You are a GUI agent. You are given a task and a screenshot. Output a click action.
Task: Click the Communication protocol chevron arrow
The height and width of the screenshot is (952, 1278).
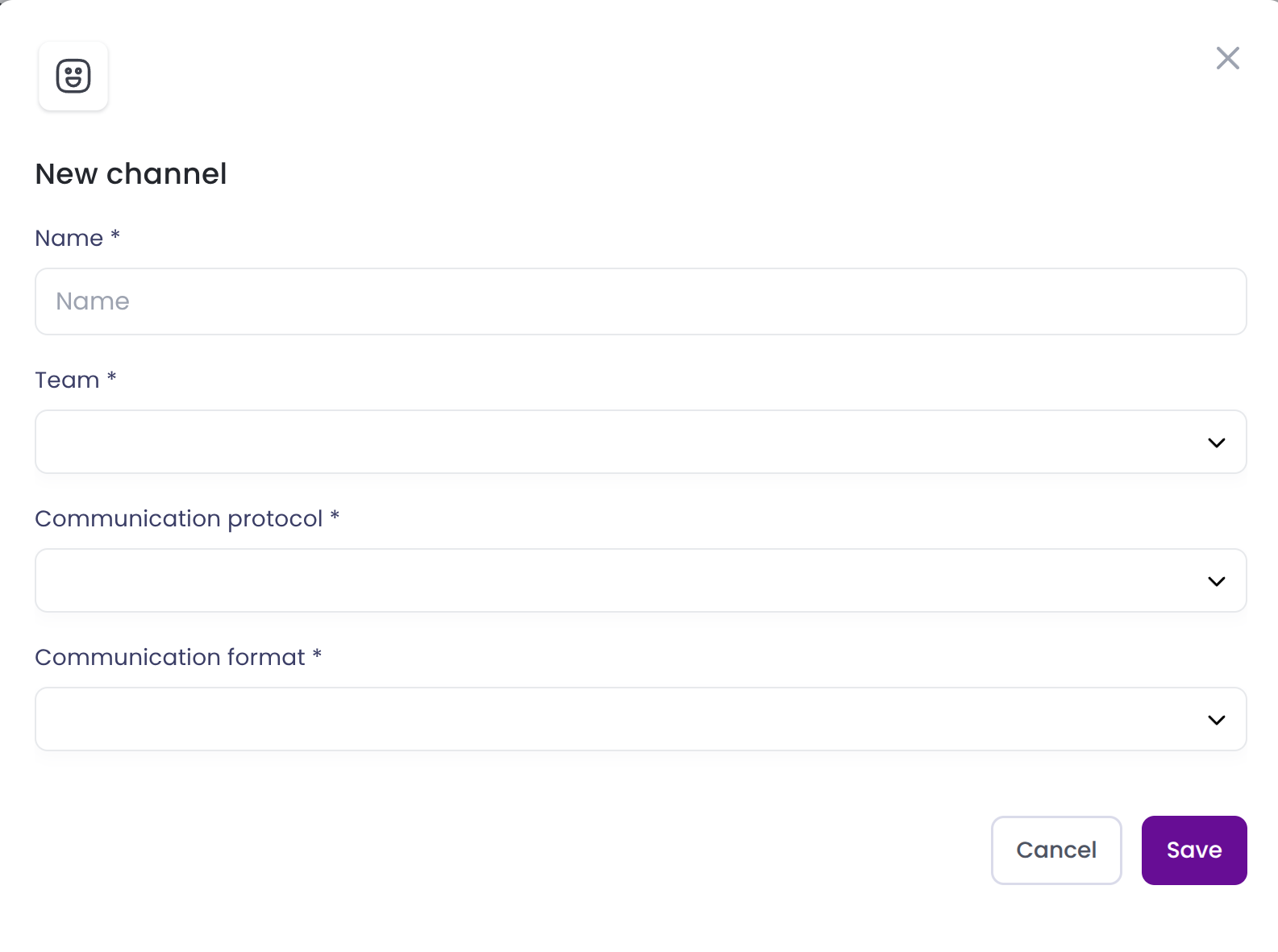tap(1216, 581)
